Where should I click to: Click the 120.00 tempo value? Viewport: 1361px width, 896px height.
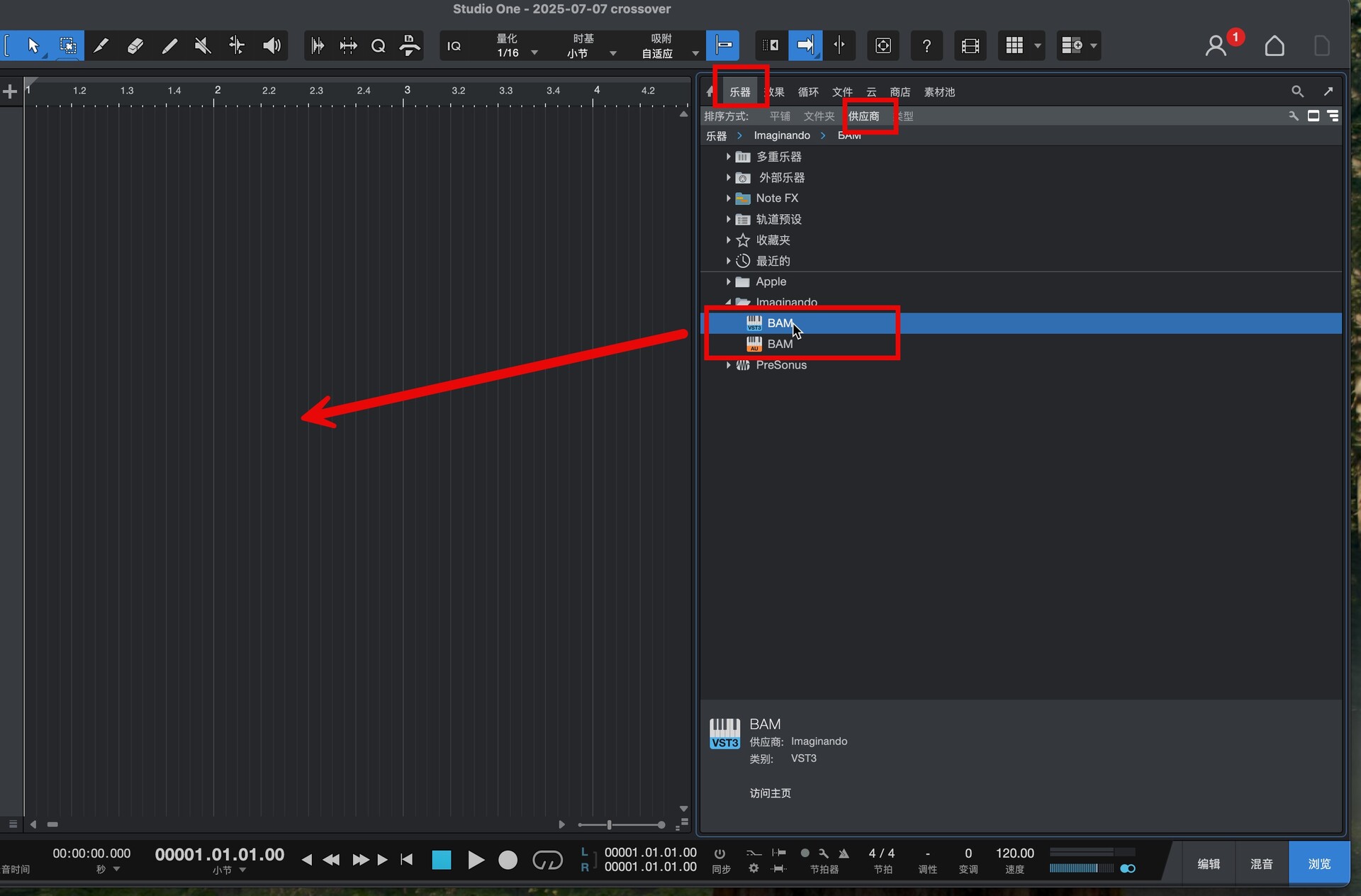coord(1015,853)
